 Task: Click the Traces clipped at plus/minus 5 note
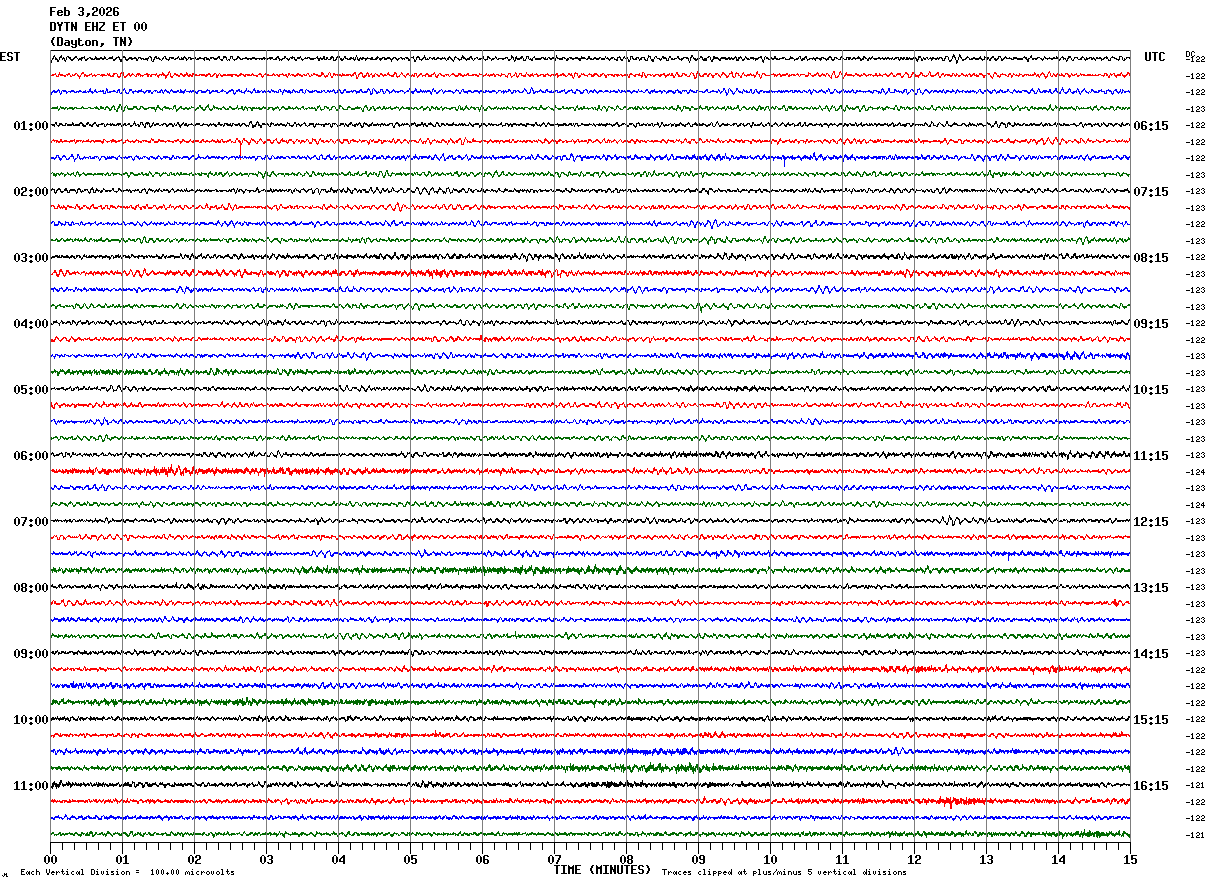tap(784, 872)
